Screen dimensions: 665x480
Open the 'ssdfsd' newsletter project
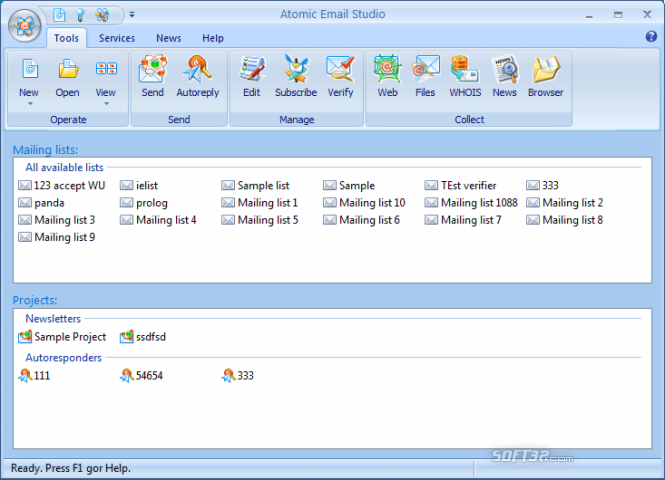click(143, 337)
